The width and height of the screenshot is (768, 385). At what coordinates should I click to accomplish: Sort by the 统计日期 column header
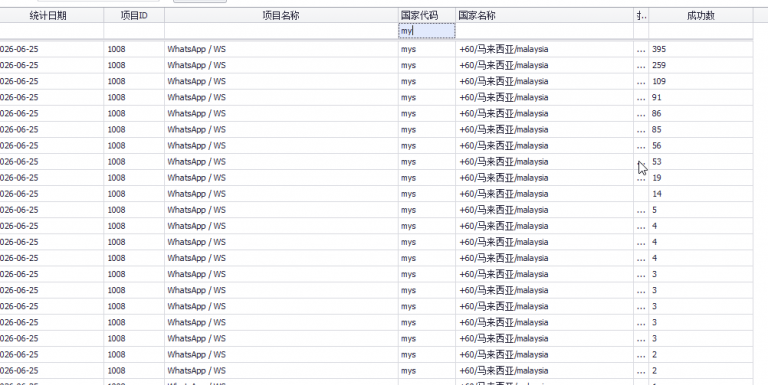point(51,16)
